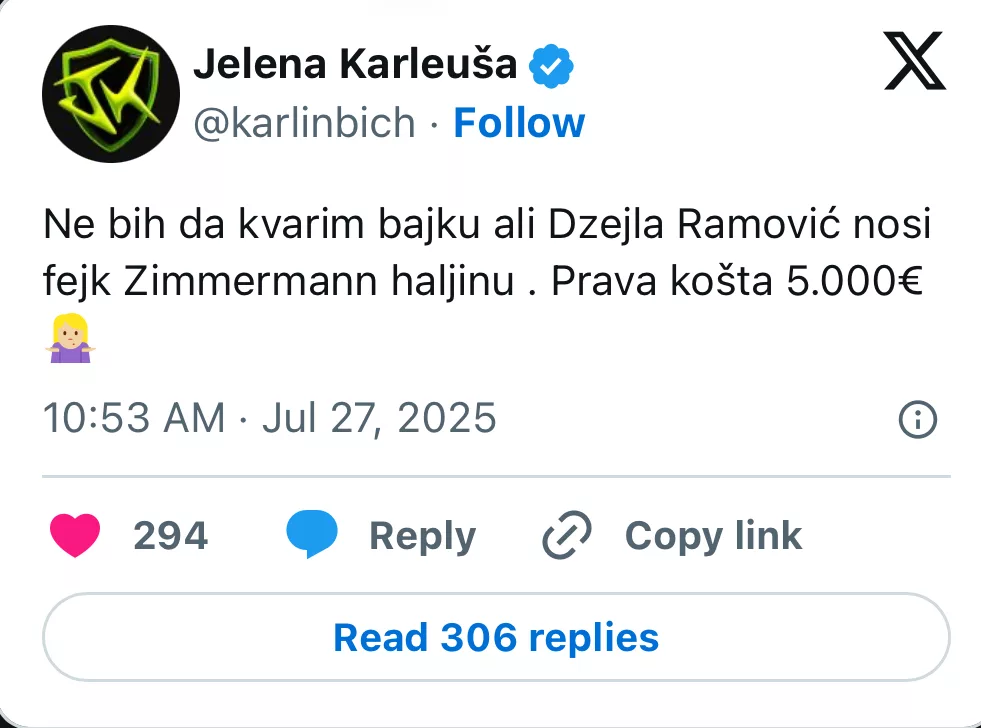This screenshot has height=728, width=981.
Task: Open Jelena Karleuša display name link
Action: (x=355, y=64)
